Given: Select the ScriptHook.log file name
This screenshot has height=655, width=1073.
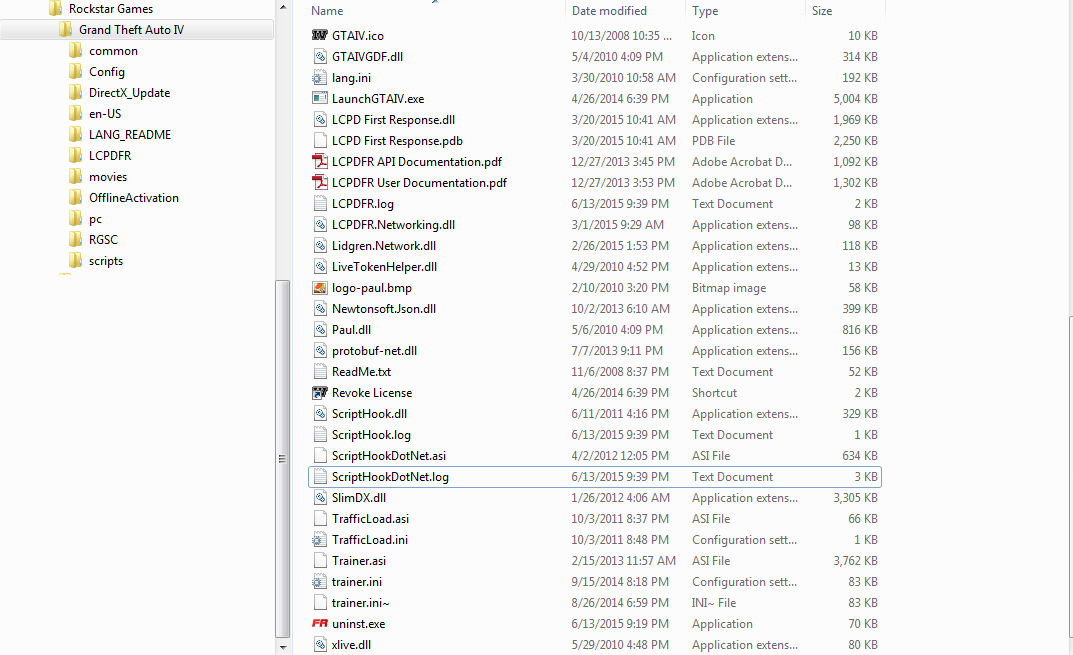Looking at the screenshot, I should pos(372,435).
